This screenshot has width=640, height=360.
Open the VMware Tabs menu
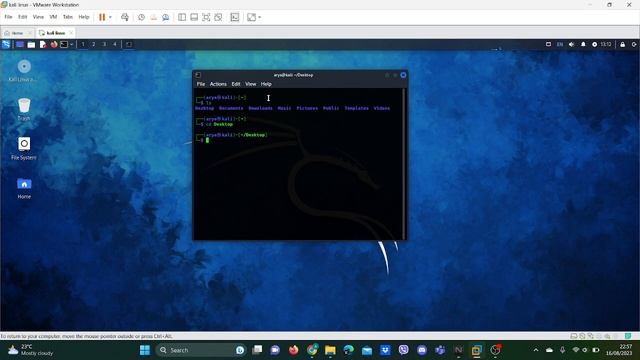tap(68, 17)
